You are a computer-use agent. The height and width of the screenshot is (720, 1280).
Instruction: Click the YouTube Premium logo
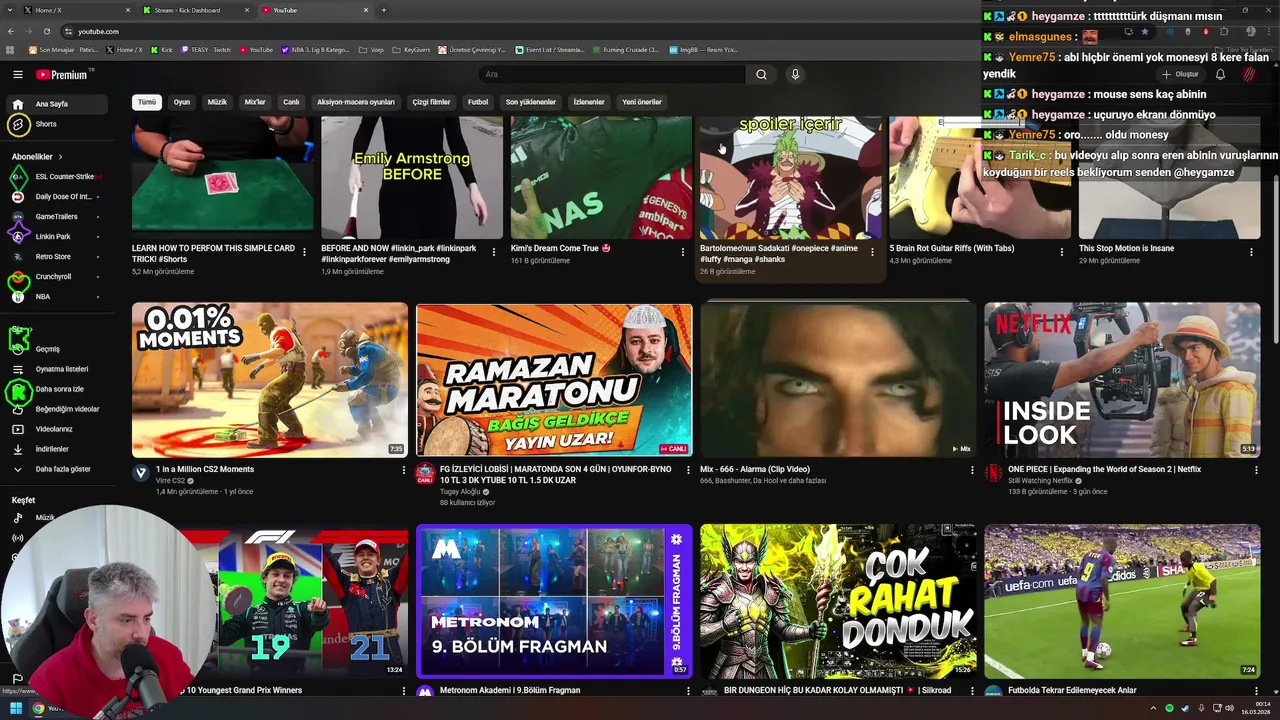coord(64,74)
